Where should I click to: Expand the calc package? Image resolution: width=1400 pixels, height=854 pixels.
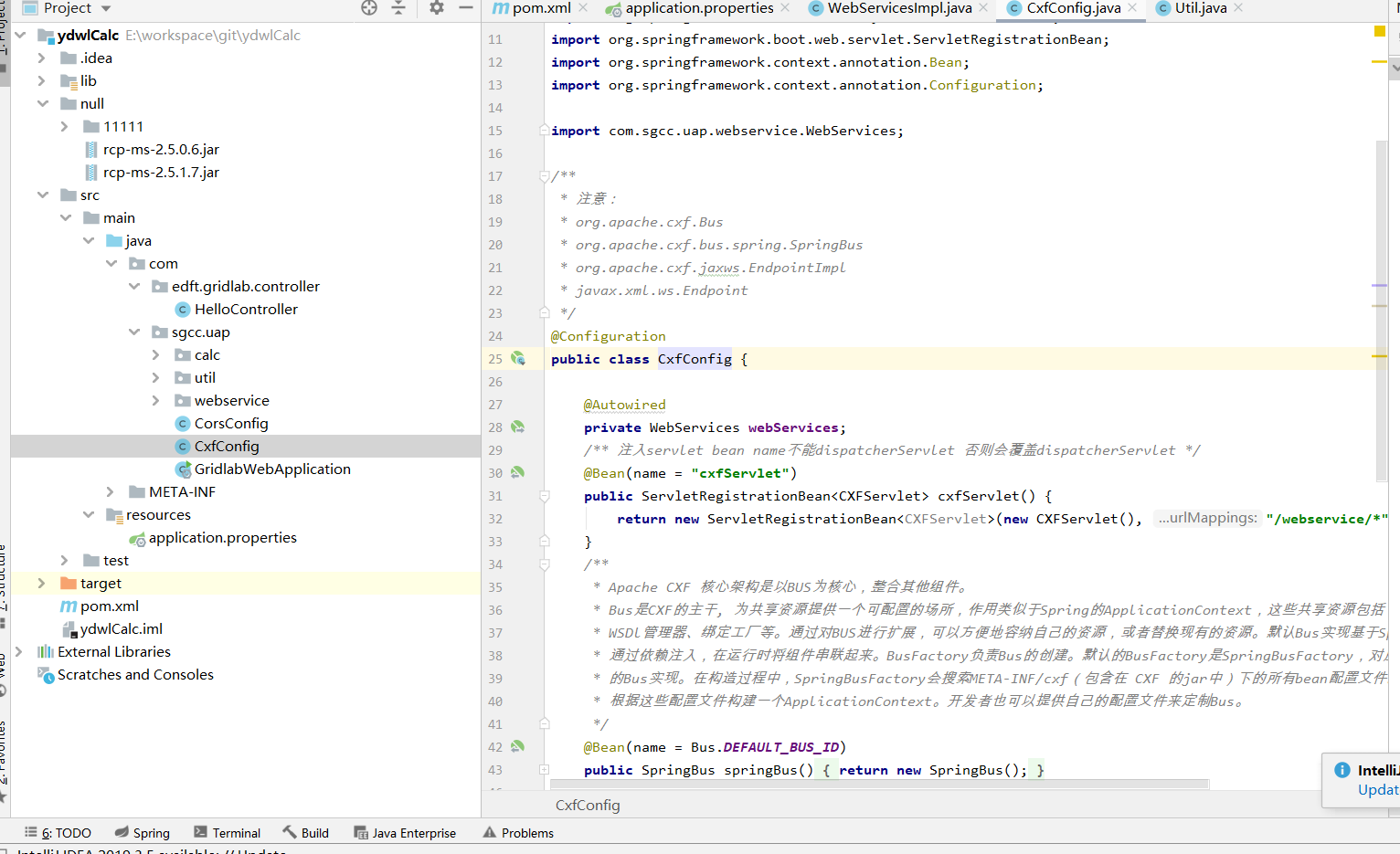(x=156, y=355)
